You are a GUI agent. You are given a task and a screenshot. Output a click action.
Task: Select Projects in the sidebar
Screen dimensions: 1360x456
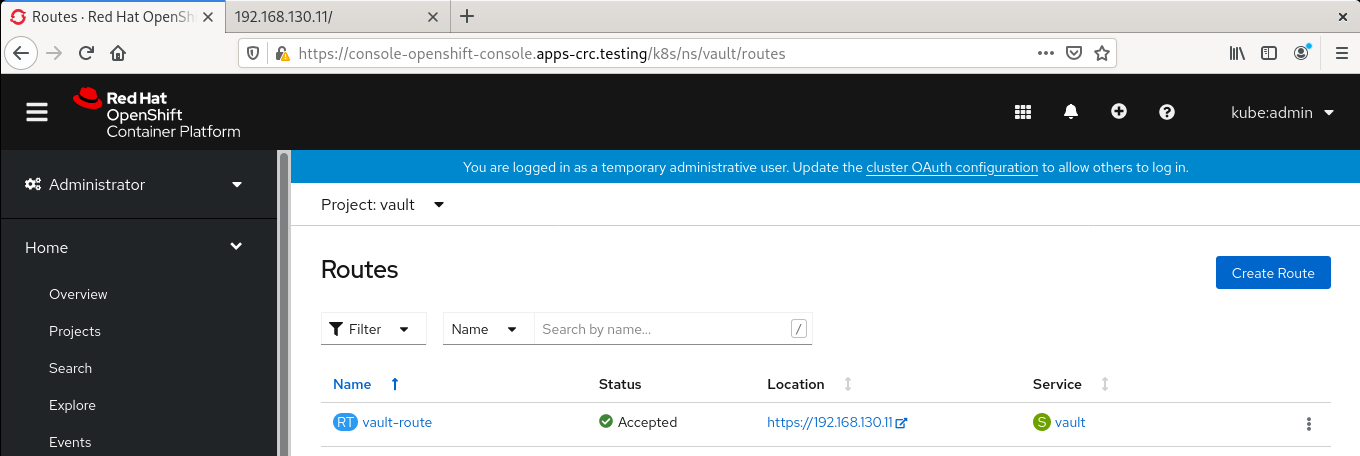point(75,331)
